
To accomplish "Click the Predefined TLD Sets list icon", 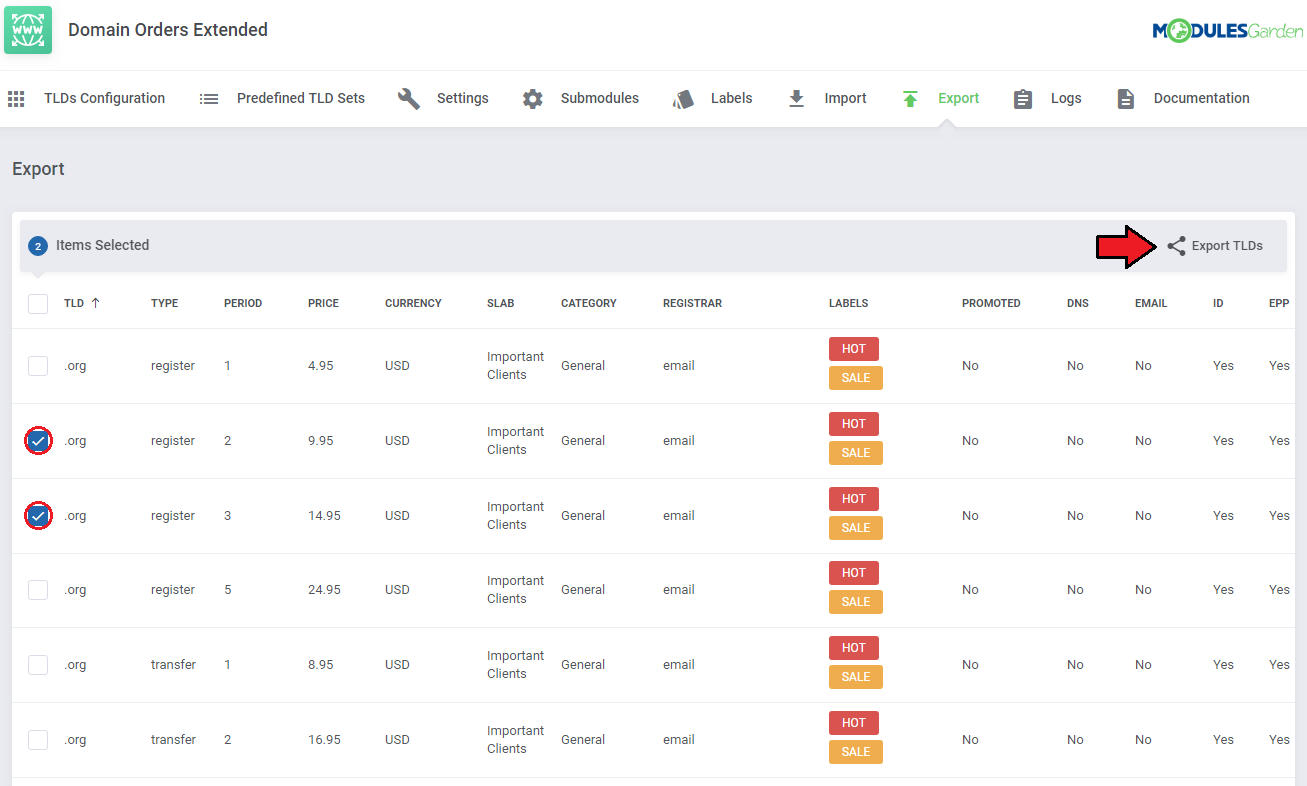I will click(x=209, y=99).
